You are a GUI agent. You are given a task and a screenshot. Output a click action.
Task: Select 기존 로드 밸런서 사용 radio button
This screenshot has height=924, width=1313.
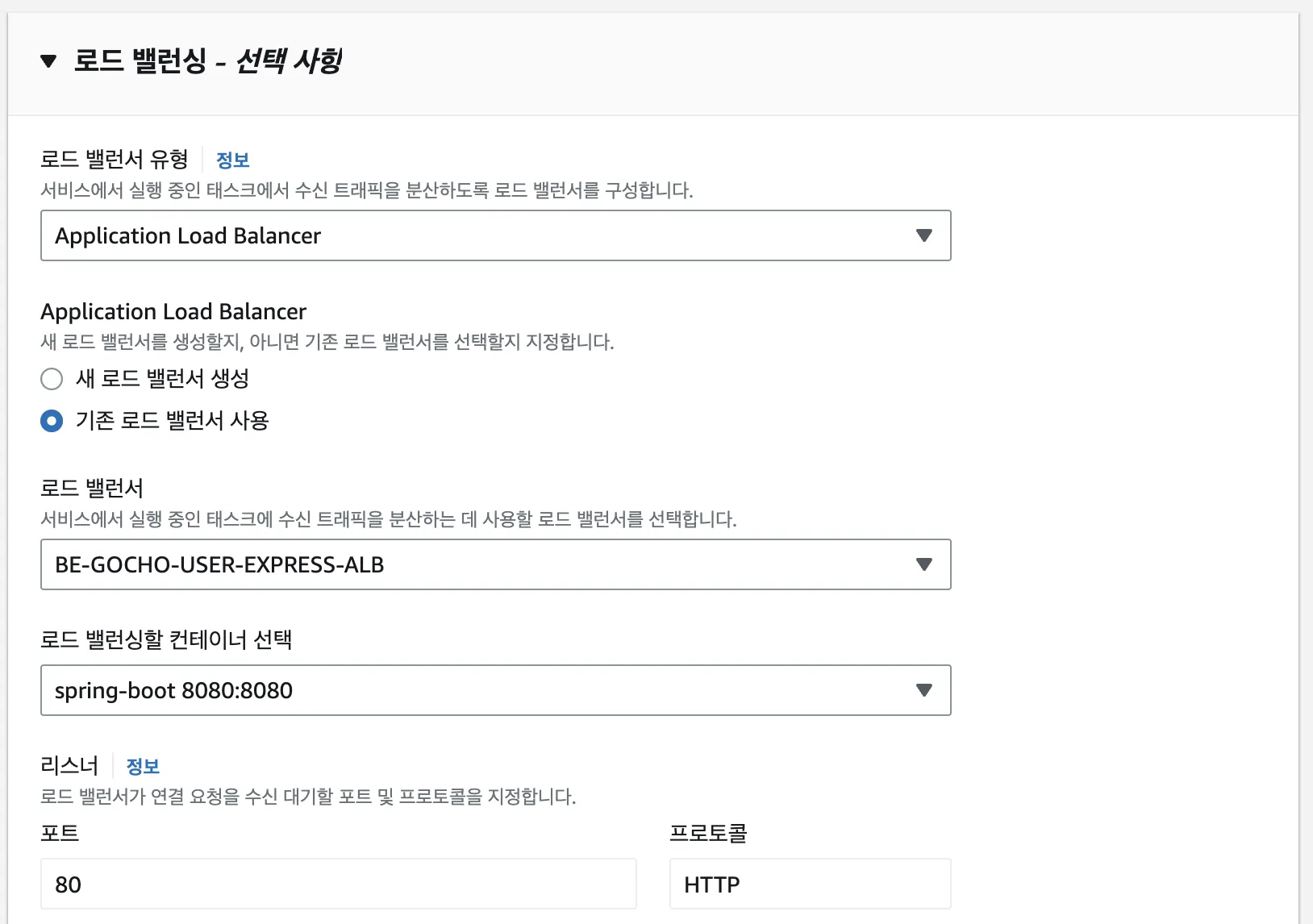(x=52, y=421)
